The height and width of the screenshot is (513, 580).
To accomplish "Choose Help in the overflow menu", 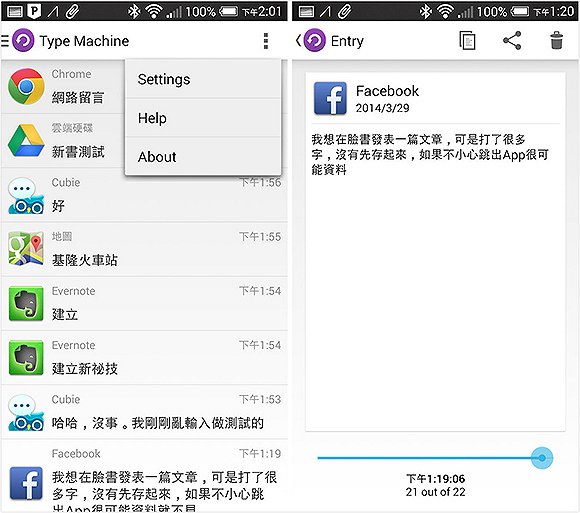I will [x=203, y=118].
